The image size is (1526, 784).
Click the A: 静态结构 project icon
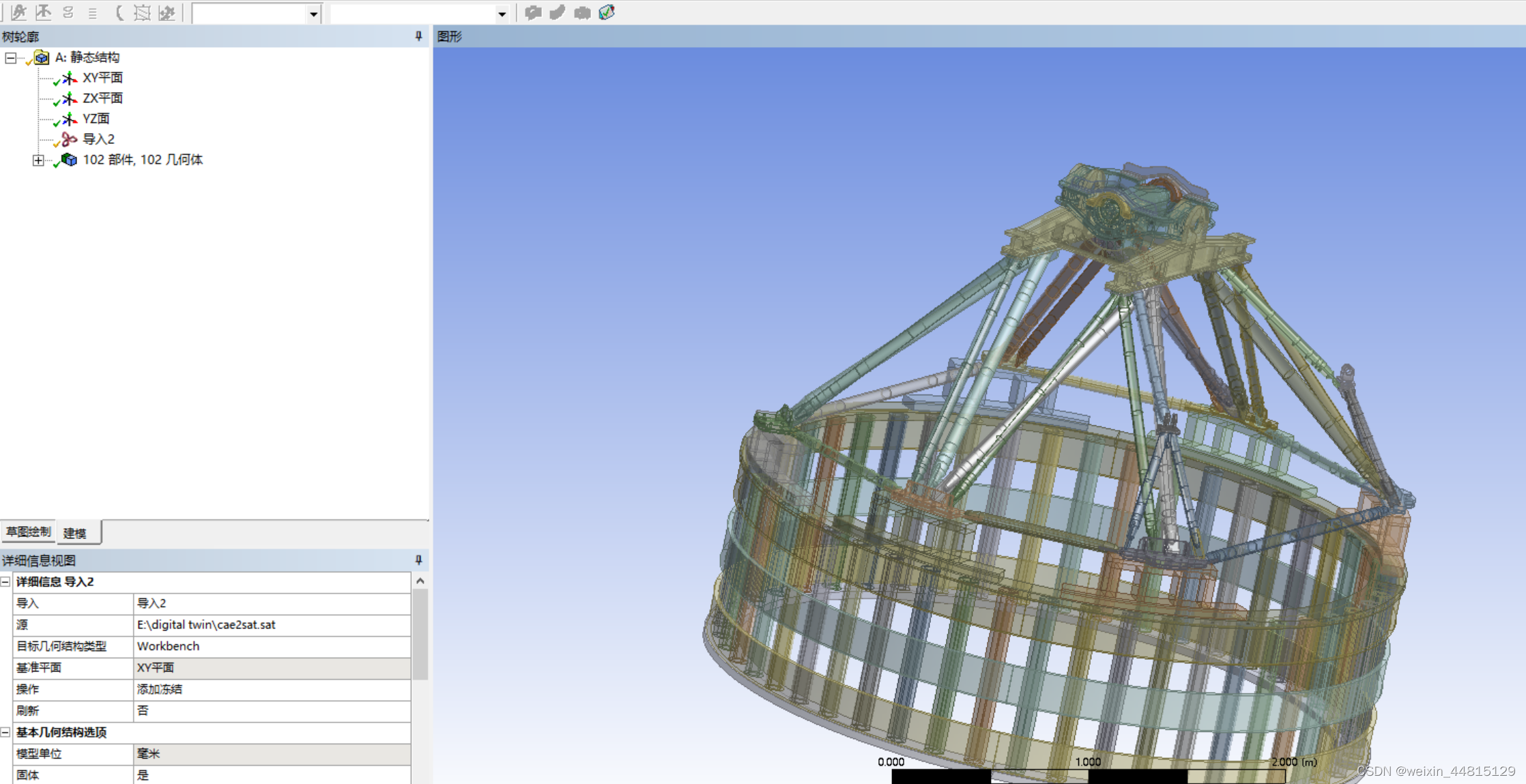(41, 57)
